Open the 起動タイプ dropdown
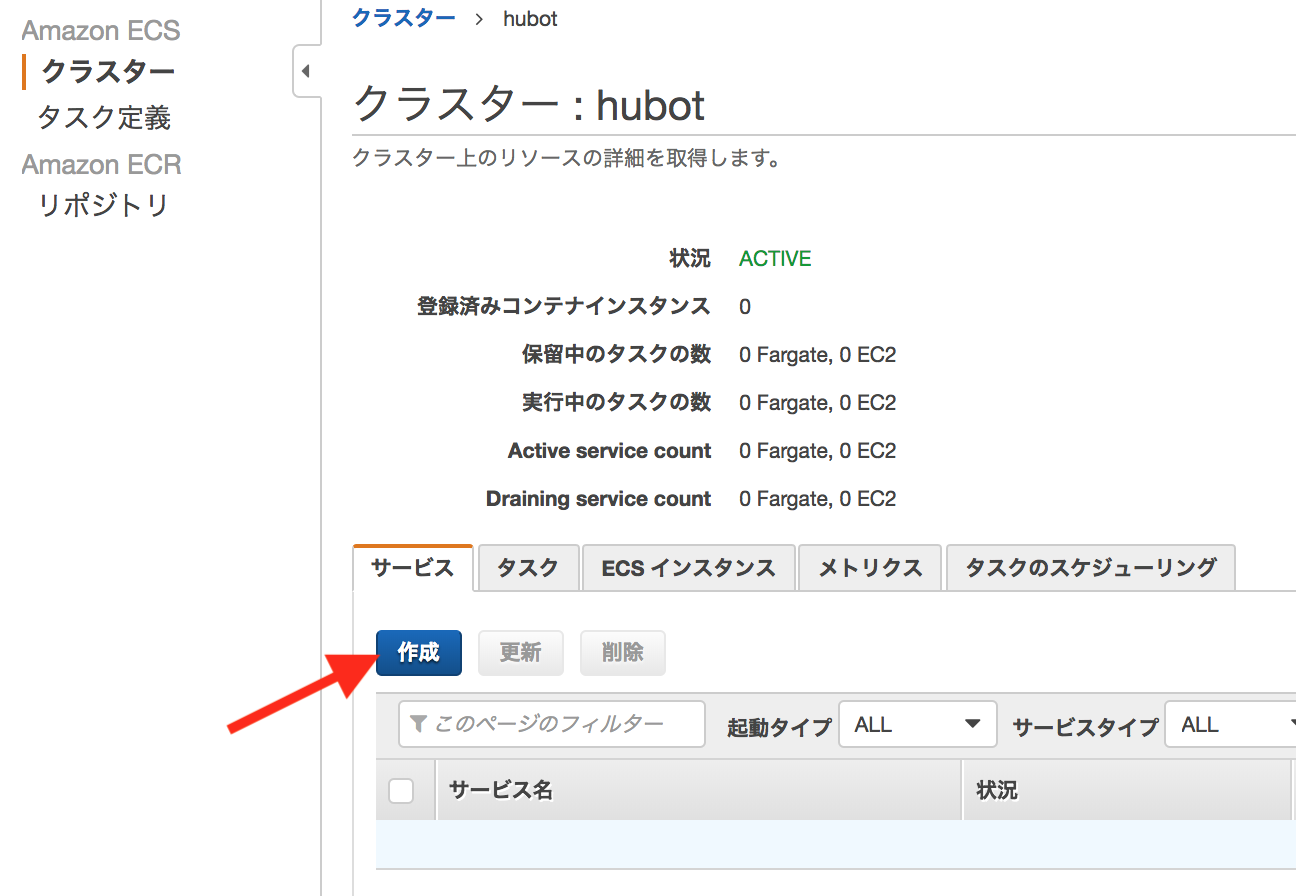 pos(918,724)
